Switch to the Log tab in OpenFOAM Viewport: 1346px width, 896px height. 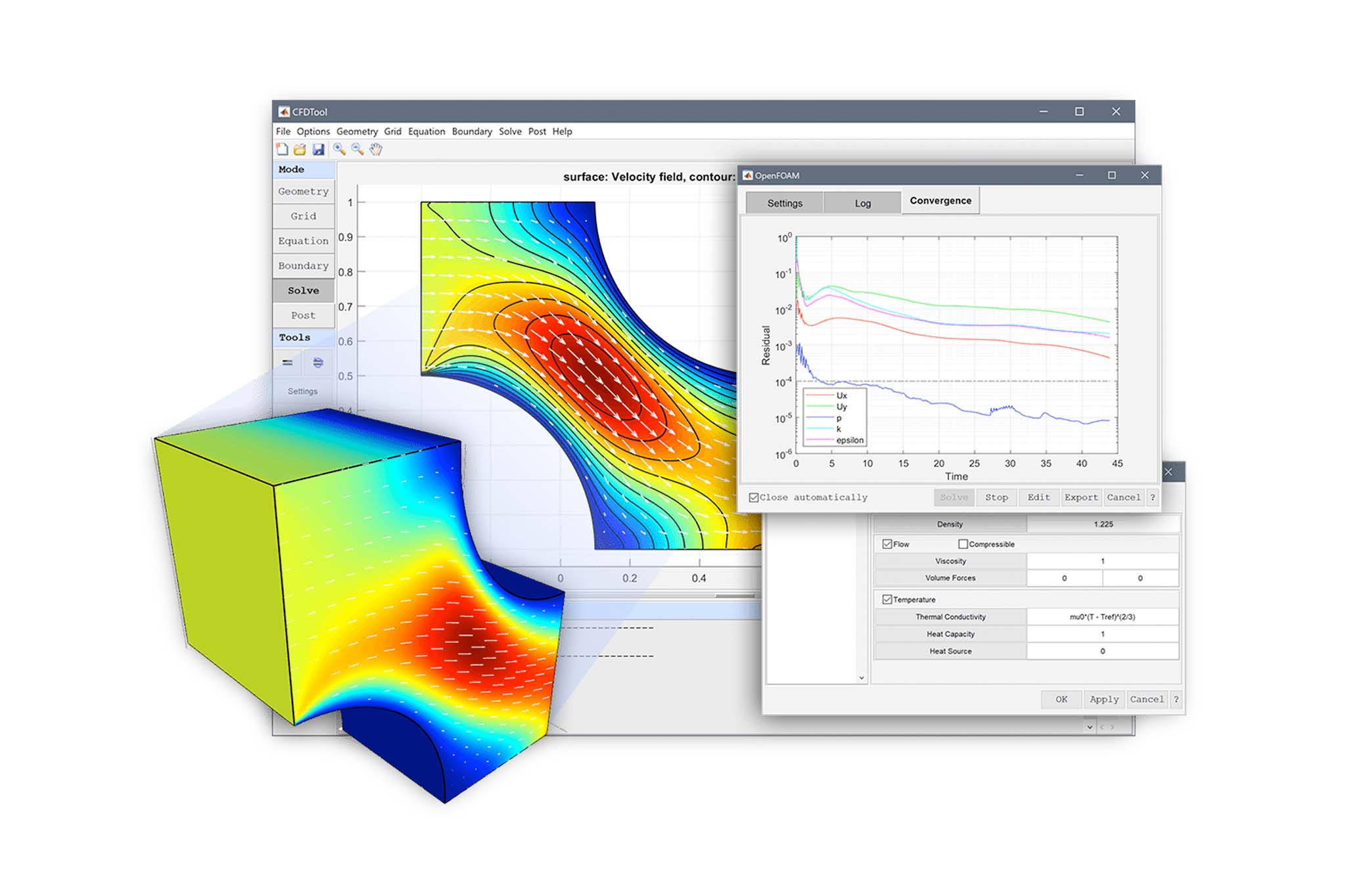[862, 203]
